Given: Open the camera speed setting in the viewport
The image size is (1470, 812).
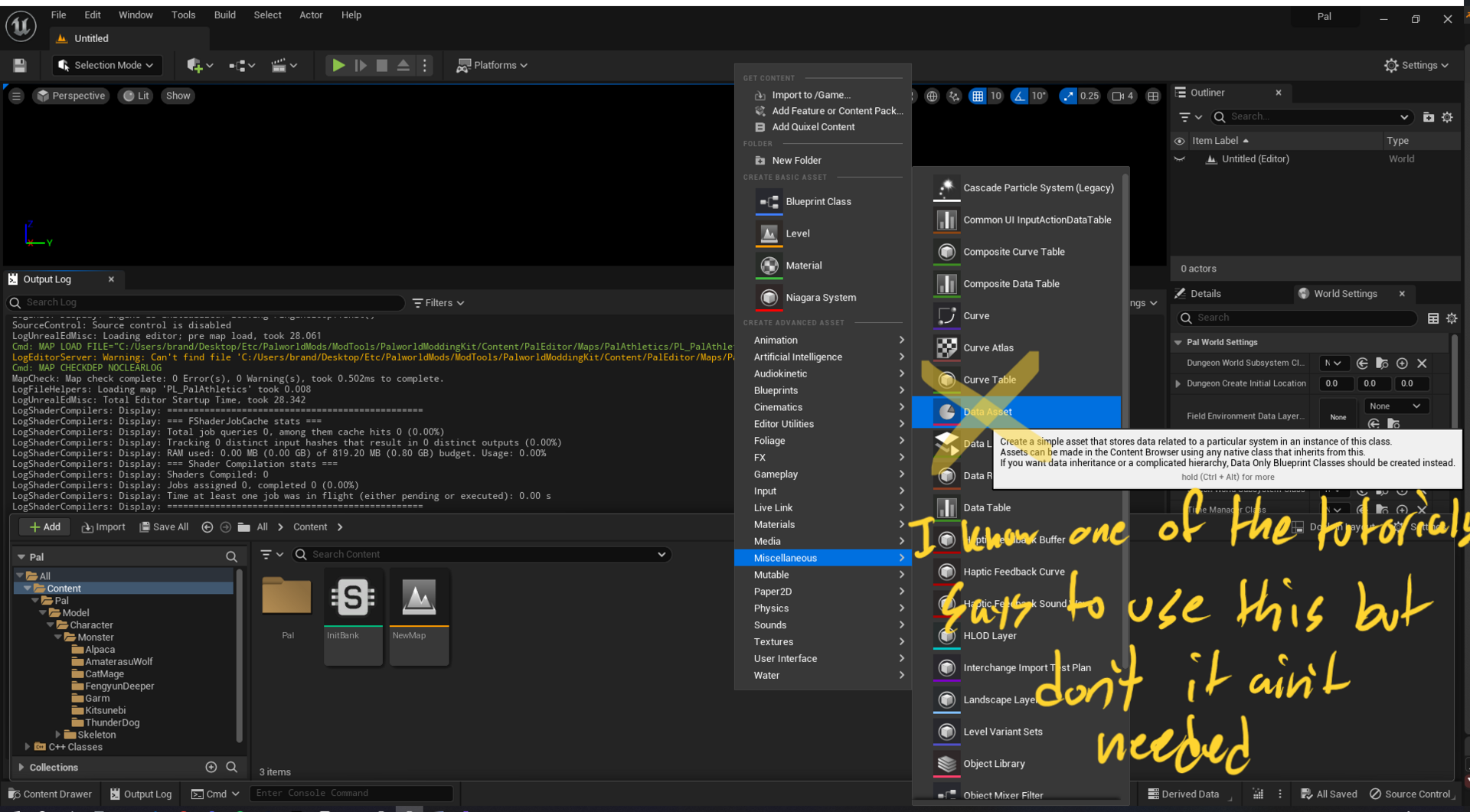Looking at the screenshot, I should coord(1122,96).
